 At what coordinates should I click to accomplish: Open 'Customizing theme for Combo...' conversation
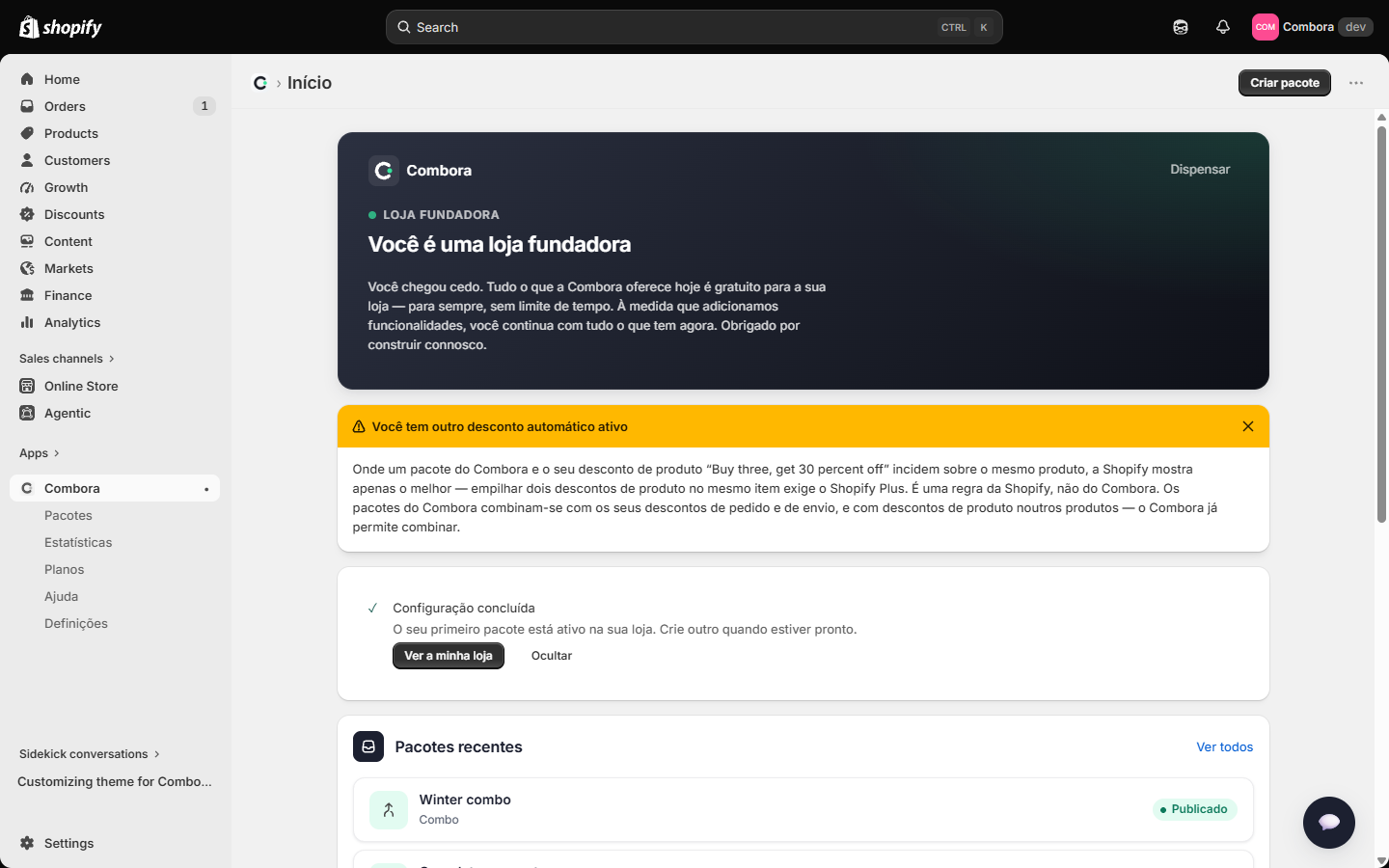(115, 781)
